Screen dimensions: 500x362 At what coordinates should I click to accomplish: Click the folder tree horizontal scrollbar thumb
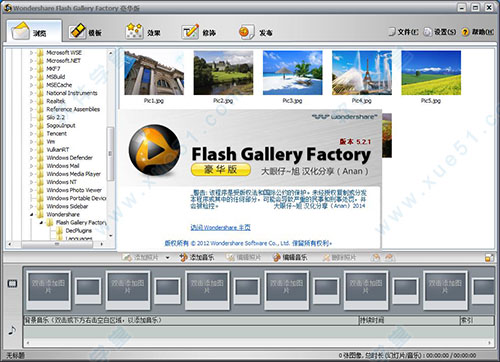[57, 244]
